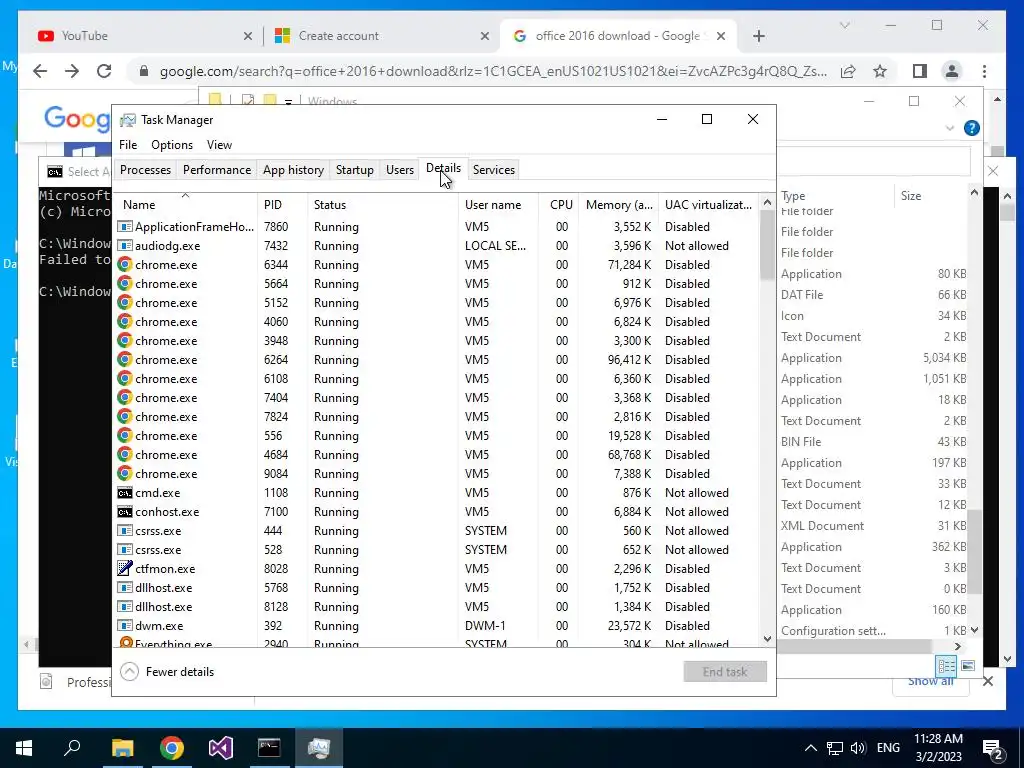
Task: Click the End task button
Action: pyautogui.click(x=725, y=671)
